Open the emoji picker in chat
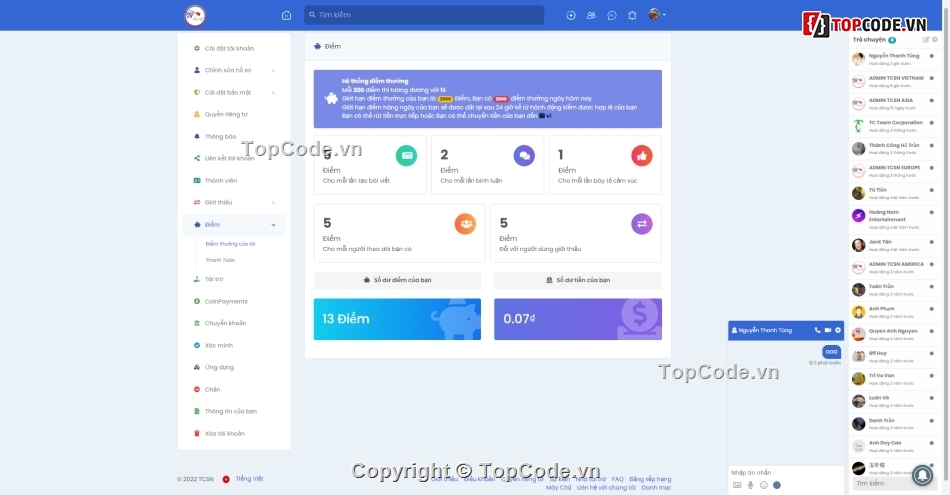The width and height of the screenshot is (950, 495). click(x=763, y=485)
